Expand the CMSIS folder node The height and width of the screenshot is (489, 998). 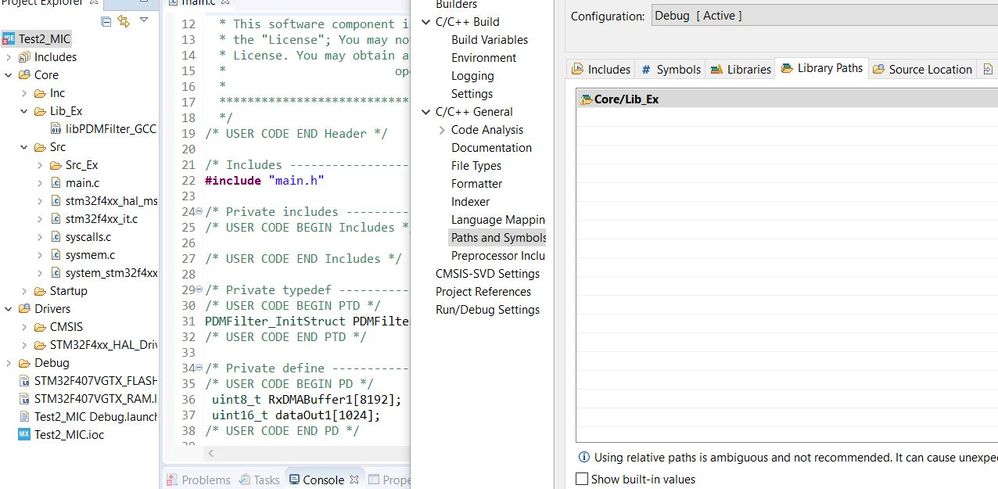coord(24,327)
